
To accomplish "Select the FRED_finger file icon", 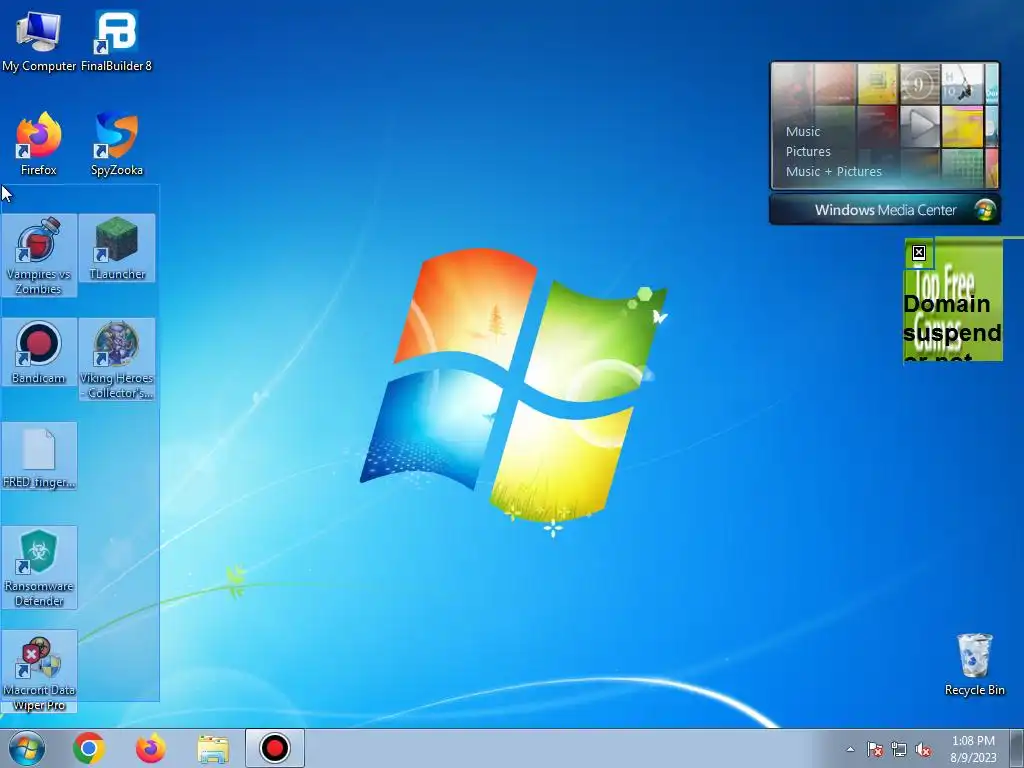I will [39, 456].
